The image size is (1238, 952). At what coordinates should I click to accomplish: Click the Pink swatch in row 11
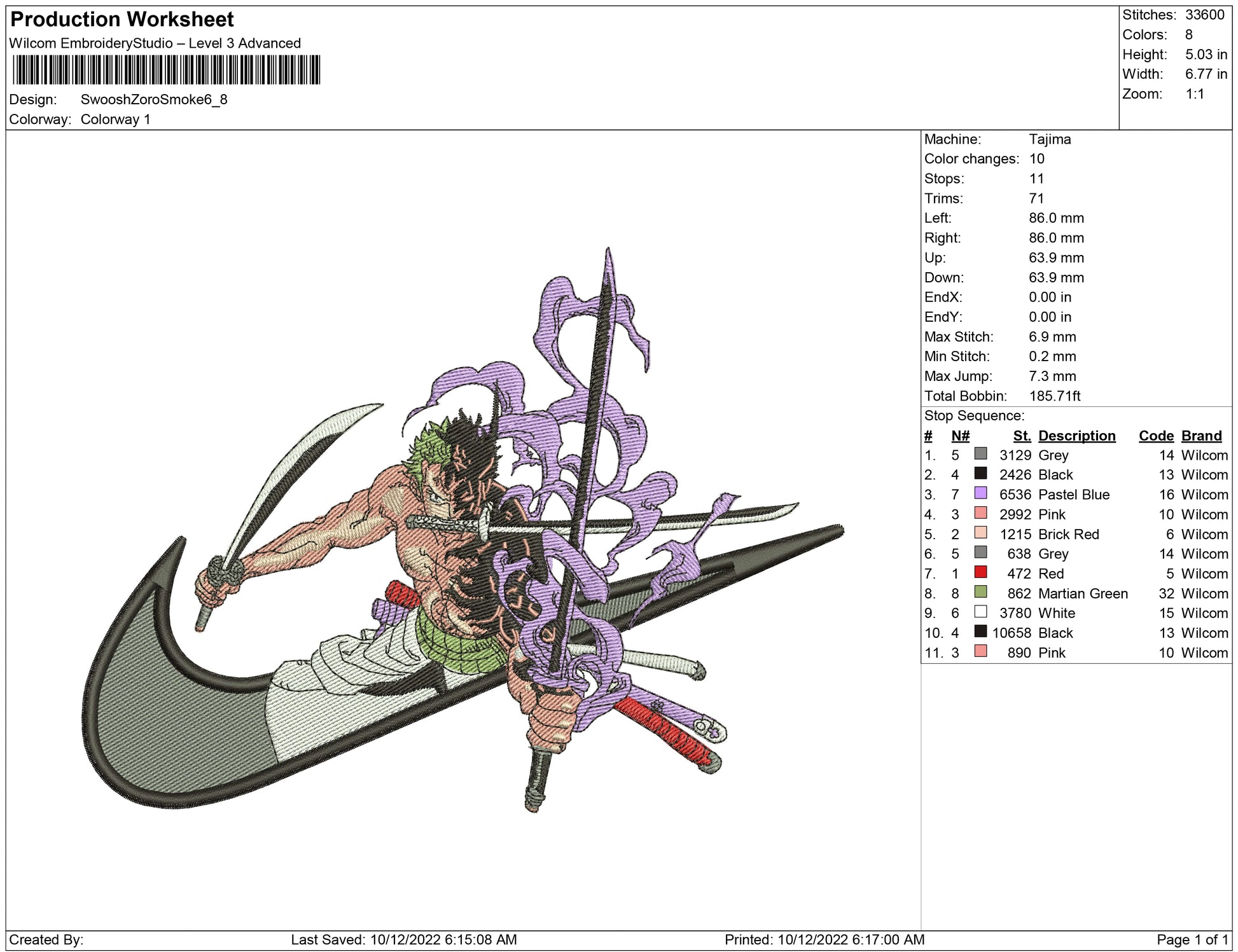980,651
